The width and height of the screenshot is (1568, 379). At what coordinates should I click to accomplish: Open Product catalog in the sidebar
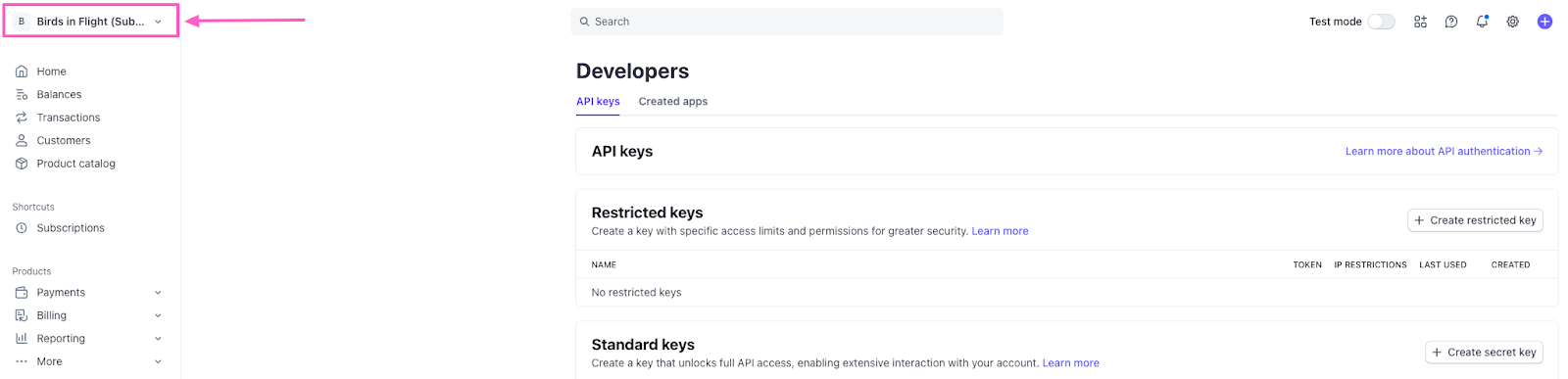(x=76, y=164)
